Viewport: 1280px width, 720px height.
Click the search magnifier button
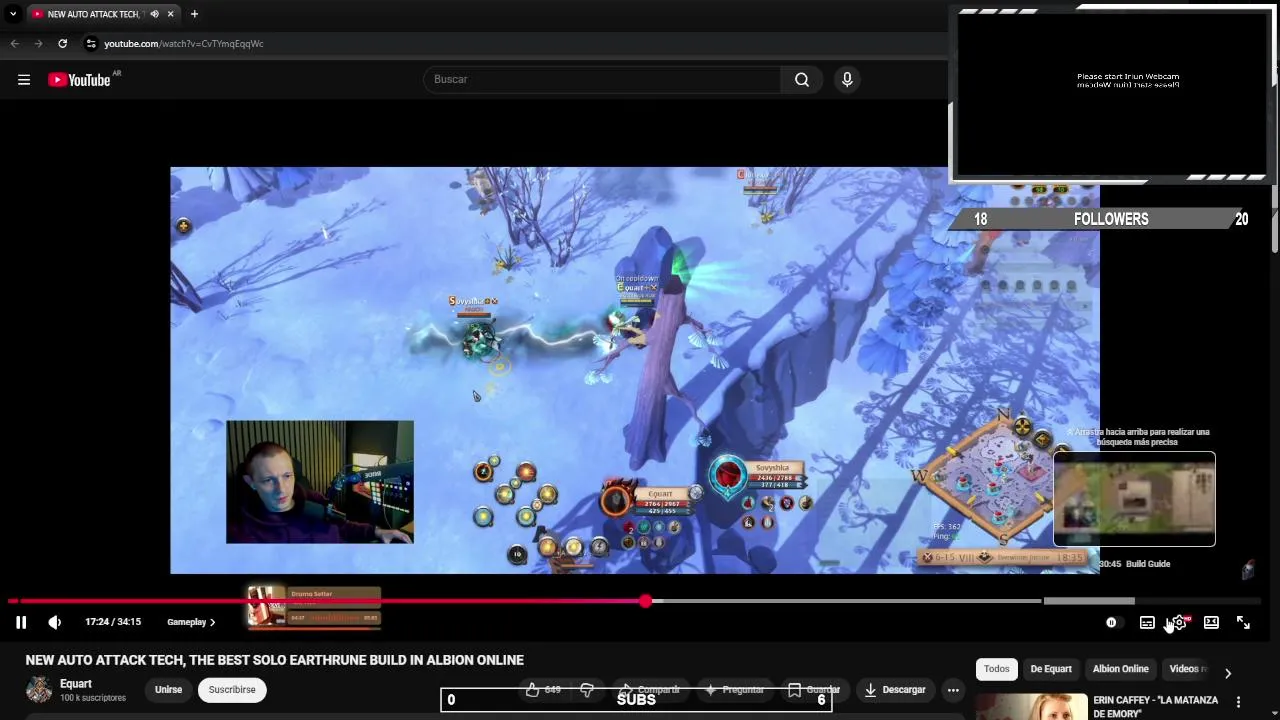[x=802, y=79]
